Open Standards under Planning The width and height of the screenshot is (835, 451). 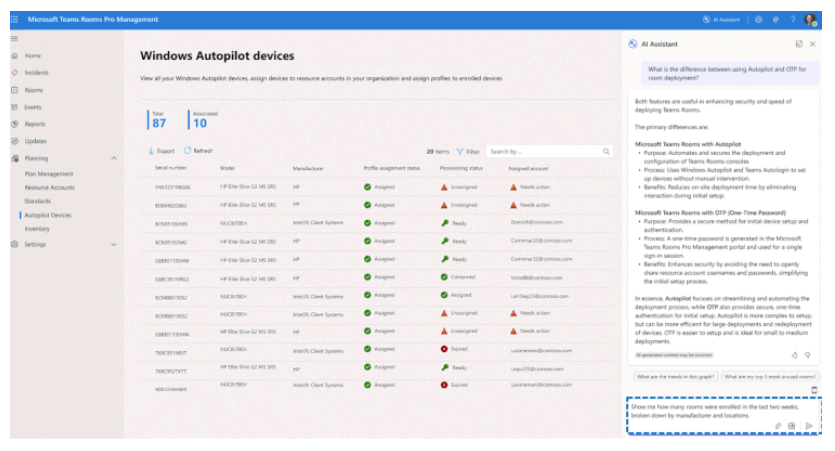point(37,201)
